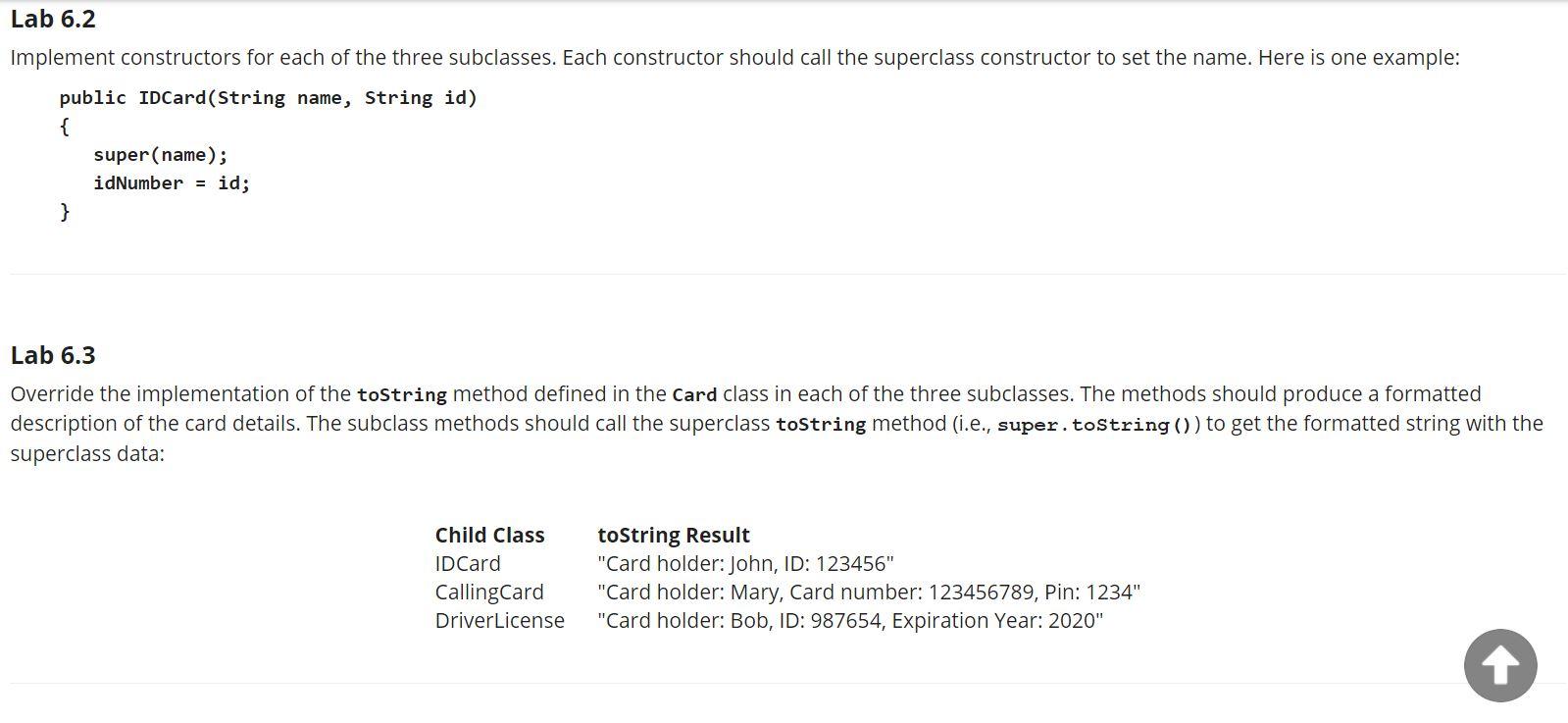Click the horizontal divider below Lab 6.2
Viewport: 1568px width, 723px height.
(784, 272)
